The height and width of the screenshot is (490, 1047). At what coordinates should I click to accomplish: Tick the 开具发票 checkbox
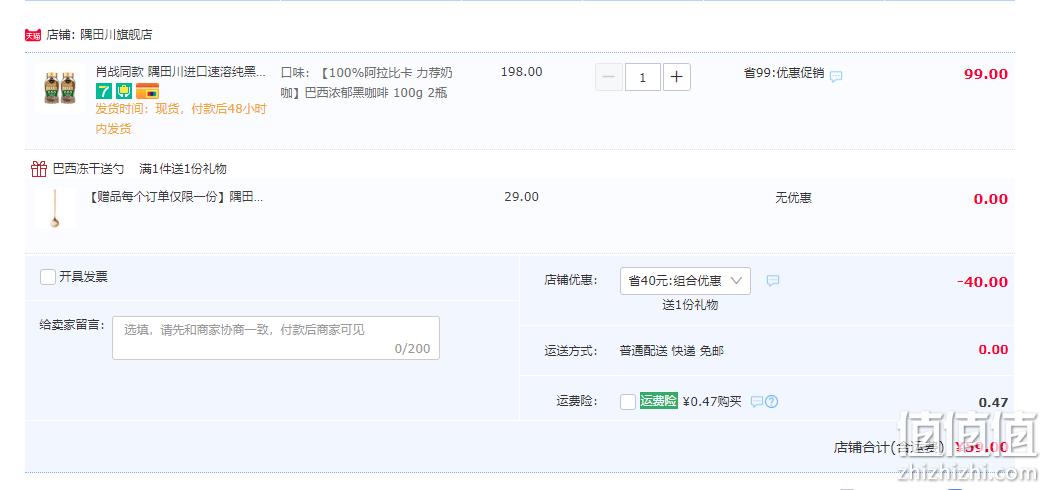(x=47, y=277)
